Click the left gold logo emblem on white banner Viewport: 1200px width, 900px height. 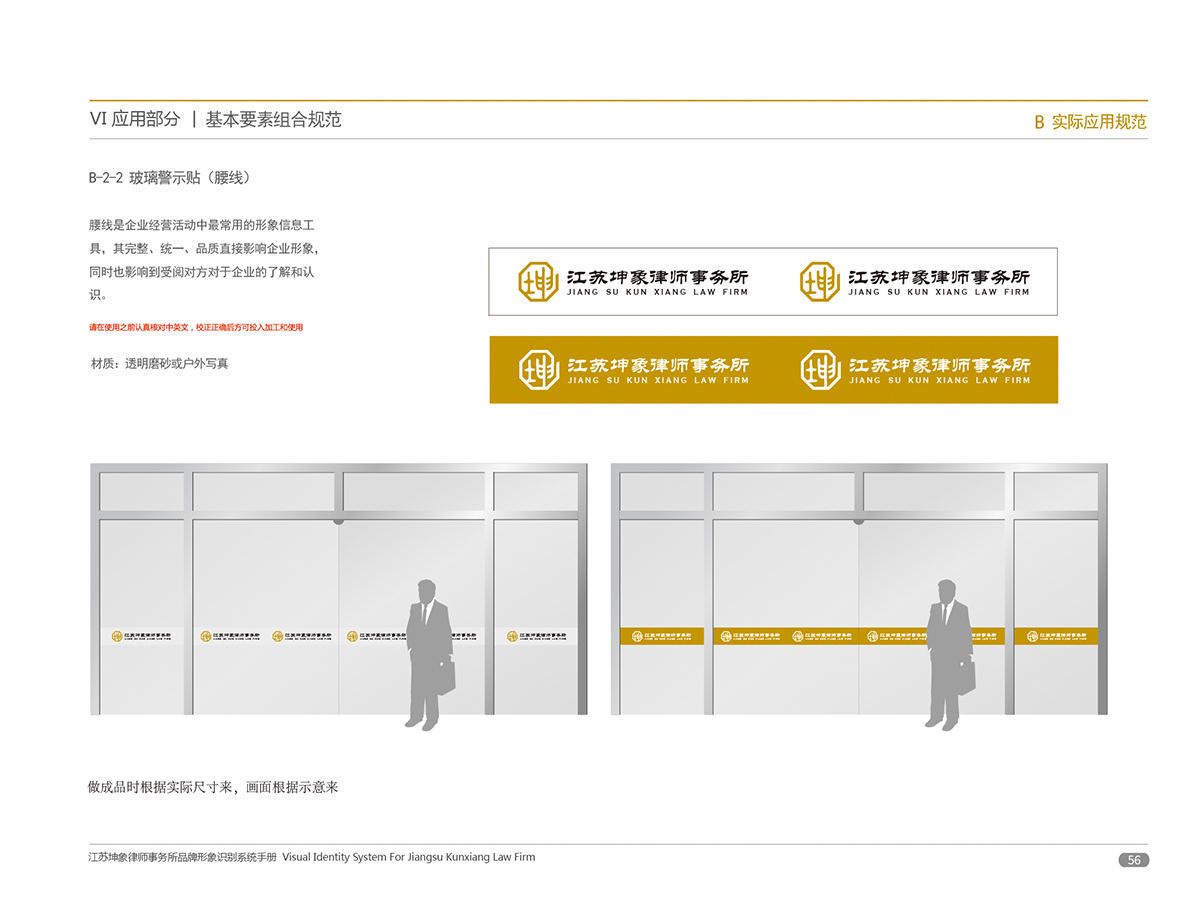(x=537, y=281)
